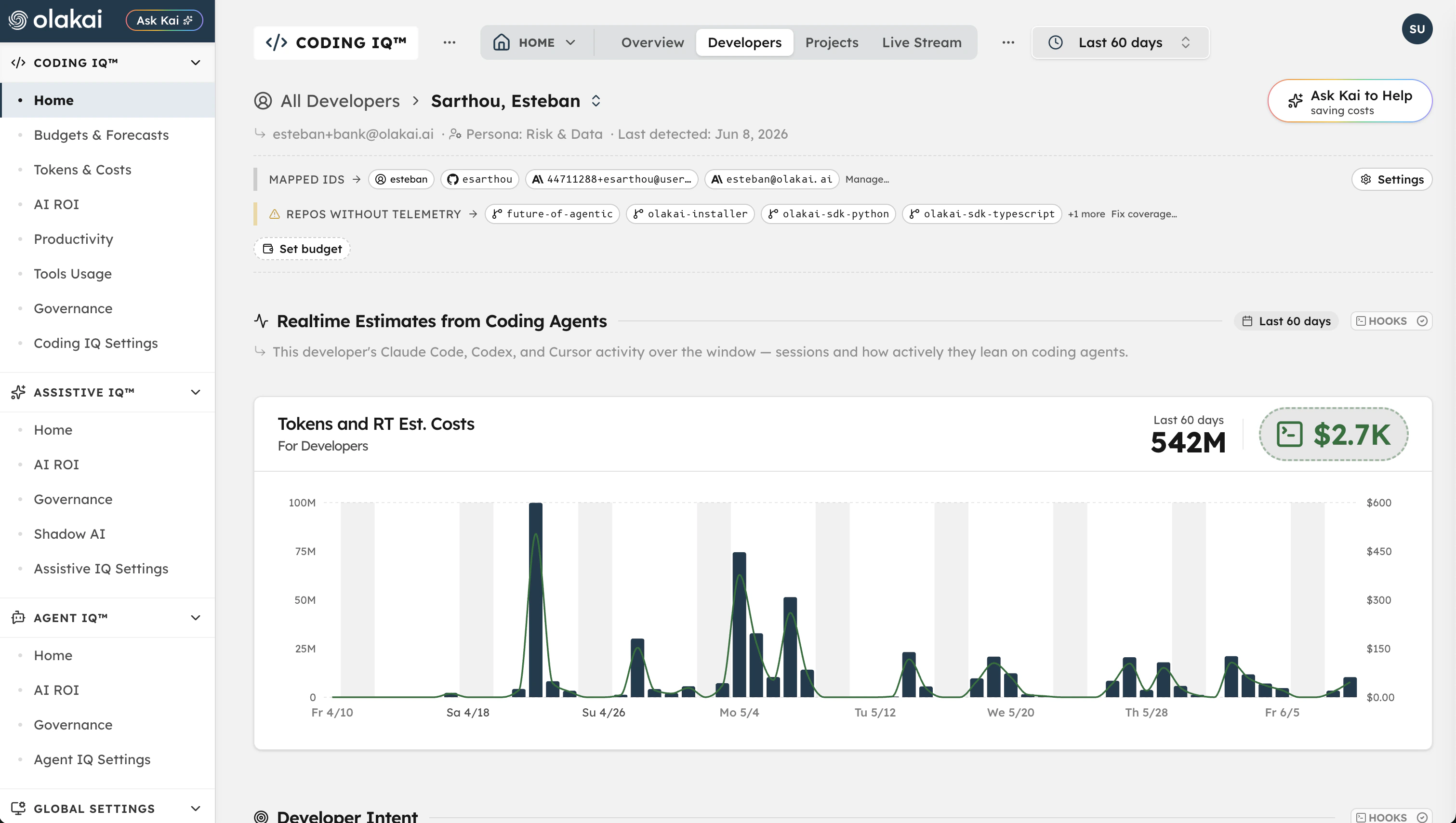Viewport: 1456px width, 823px height.
Task: Open Shadow AI page
Action: tap(69, 533)
